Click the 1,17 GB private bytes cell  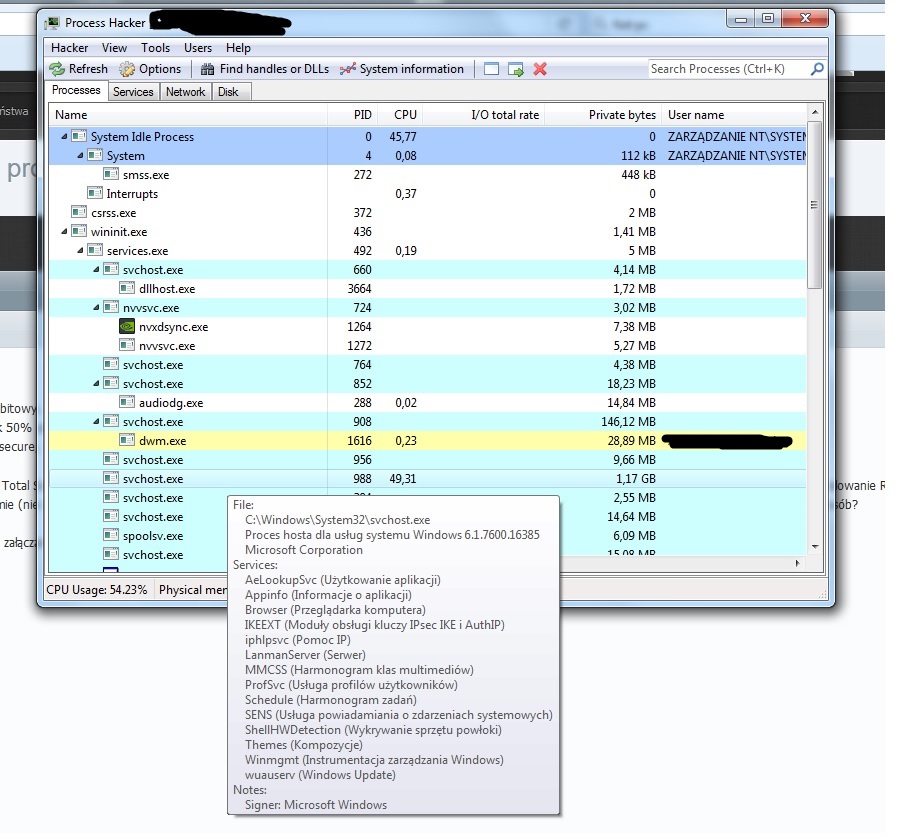coord(635,478)
